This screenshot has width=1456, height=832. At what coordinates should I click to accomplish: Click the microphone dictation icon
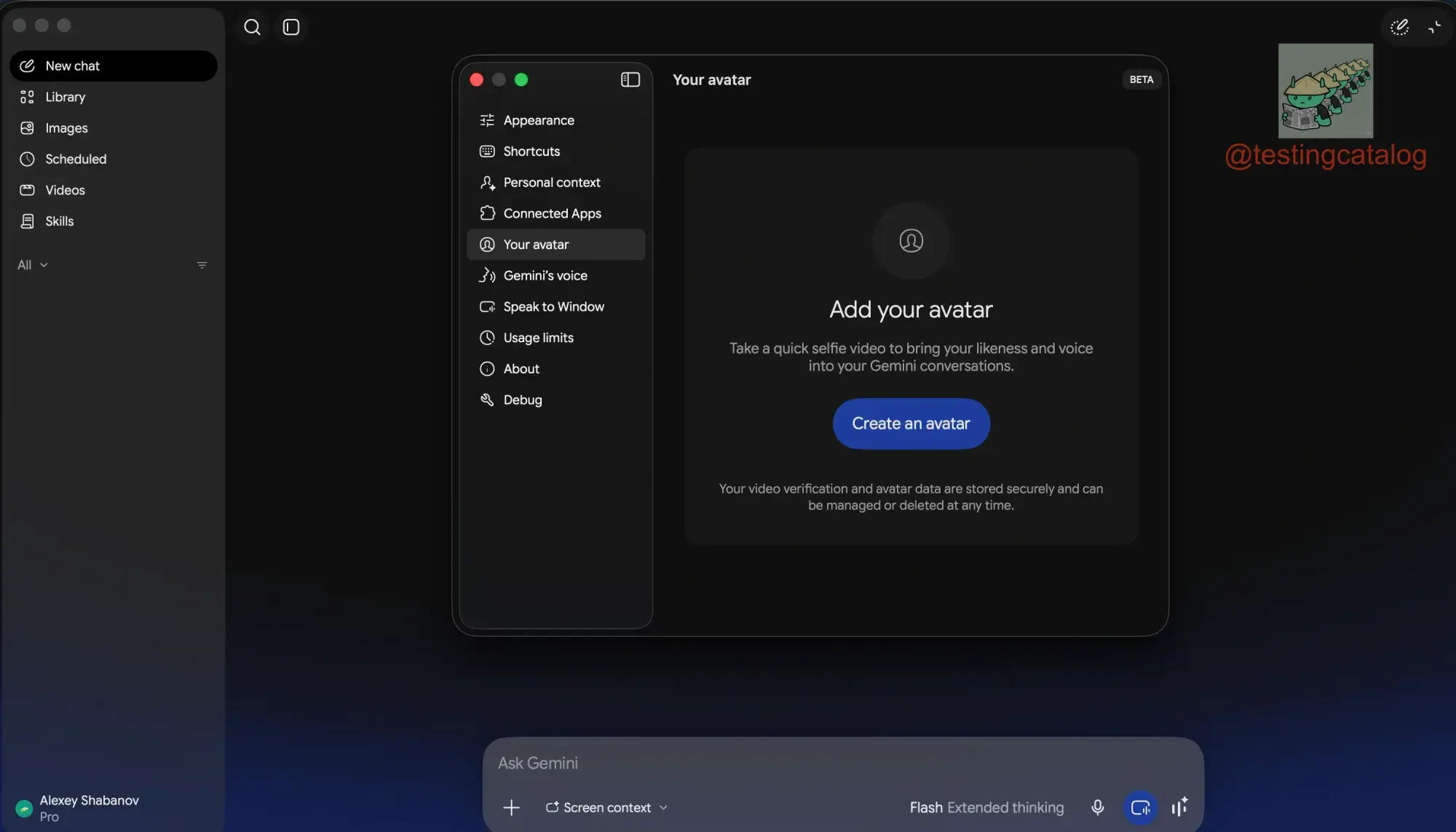[x=1097, y=807]
